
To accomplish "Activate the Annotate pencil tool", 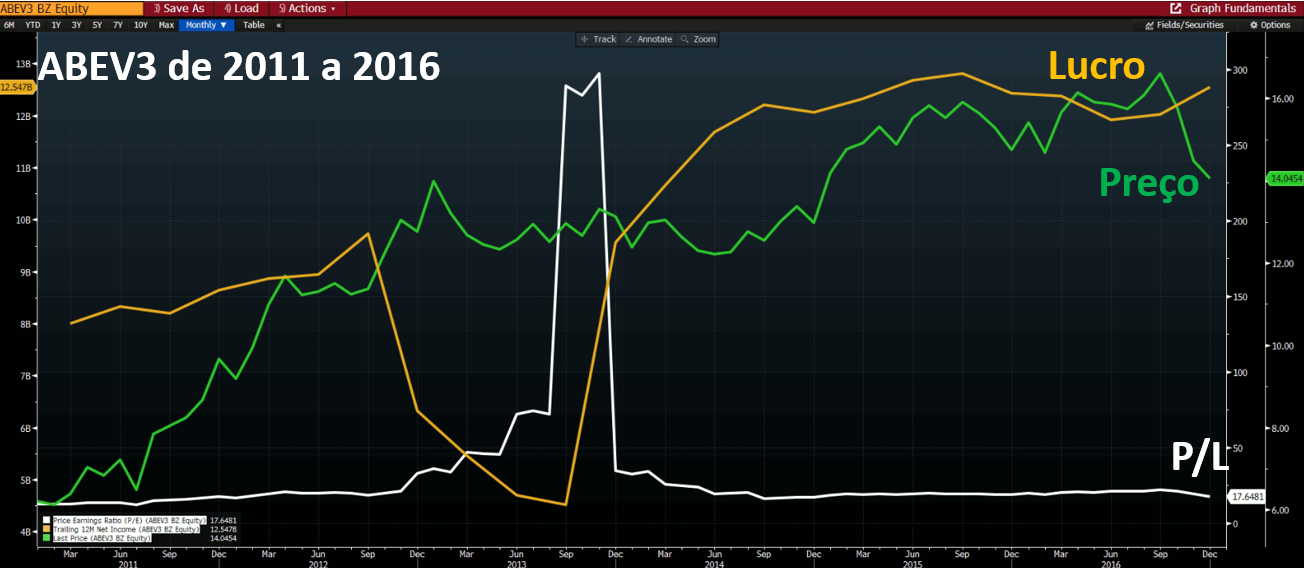I will (648, 39).
